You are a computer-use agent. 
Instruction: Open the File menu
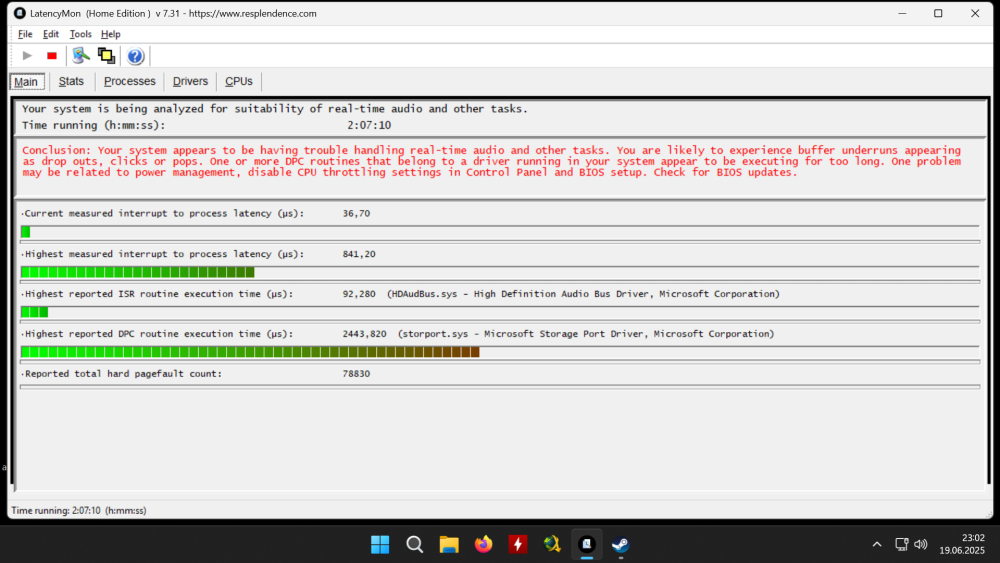click(25, 34)
